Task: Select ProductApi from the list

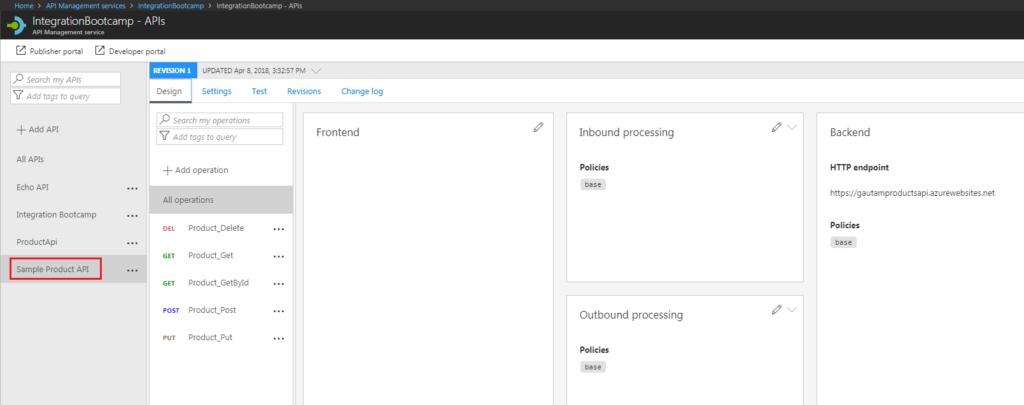Action: (37, 242)
